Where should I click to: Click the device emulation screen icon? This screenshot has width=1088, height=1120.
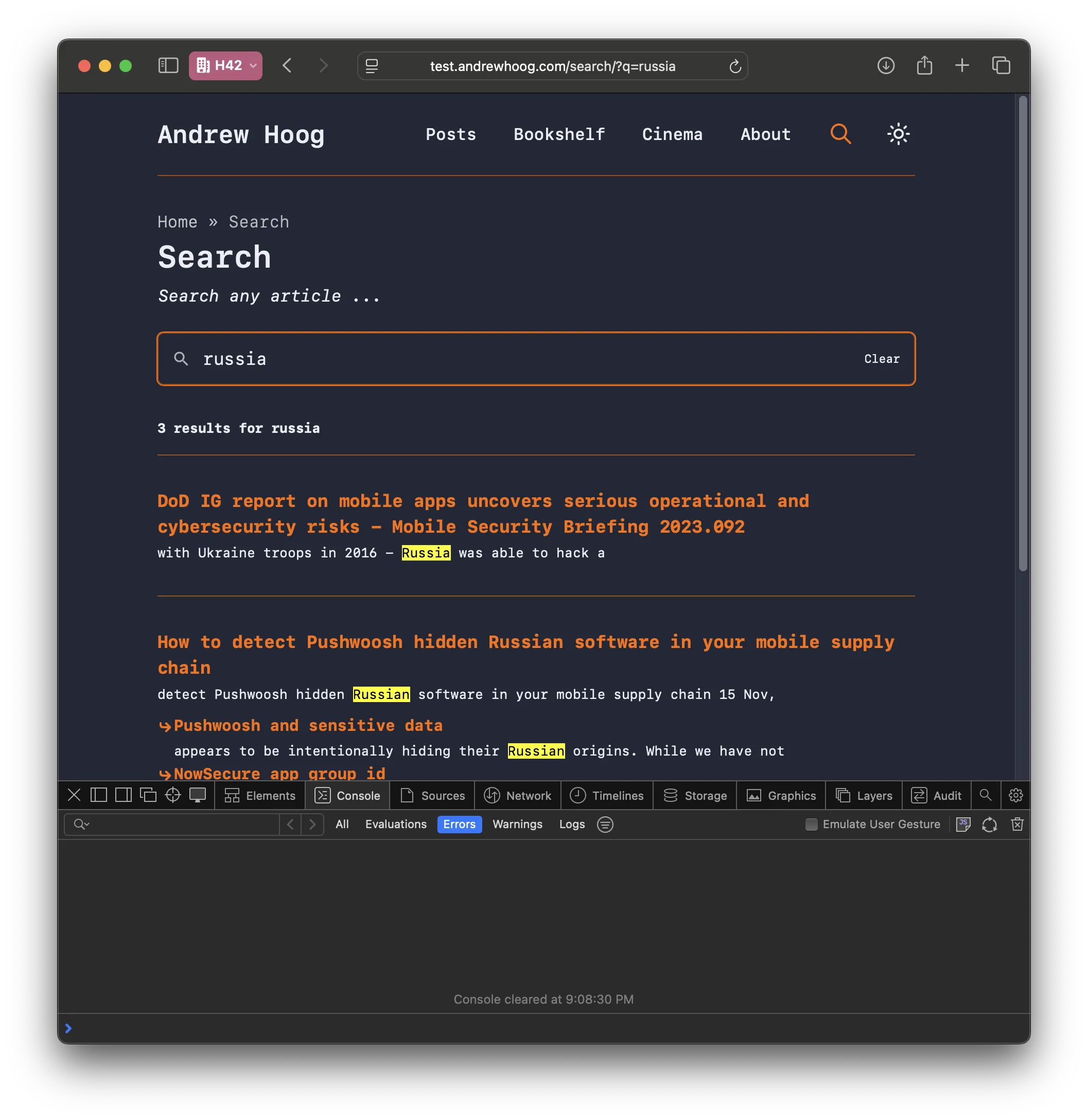tap(197, 795)
